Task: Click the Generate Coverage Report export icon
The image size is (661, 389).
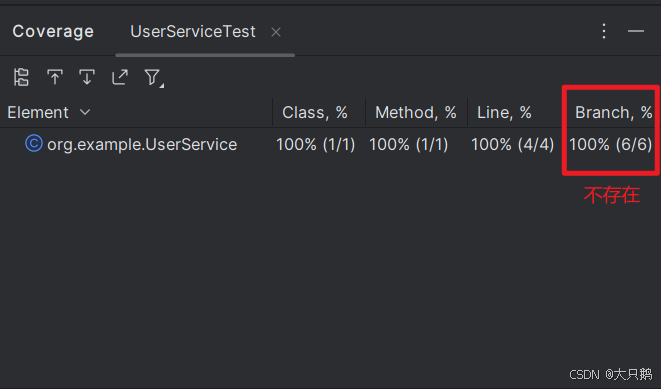Action: point(120,77)
